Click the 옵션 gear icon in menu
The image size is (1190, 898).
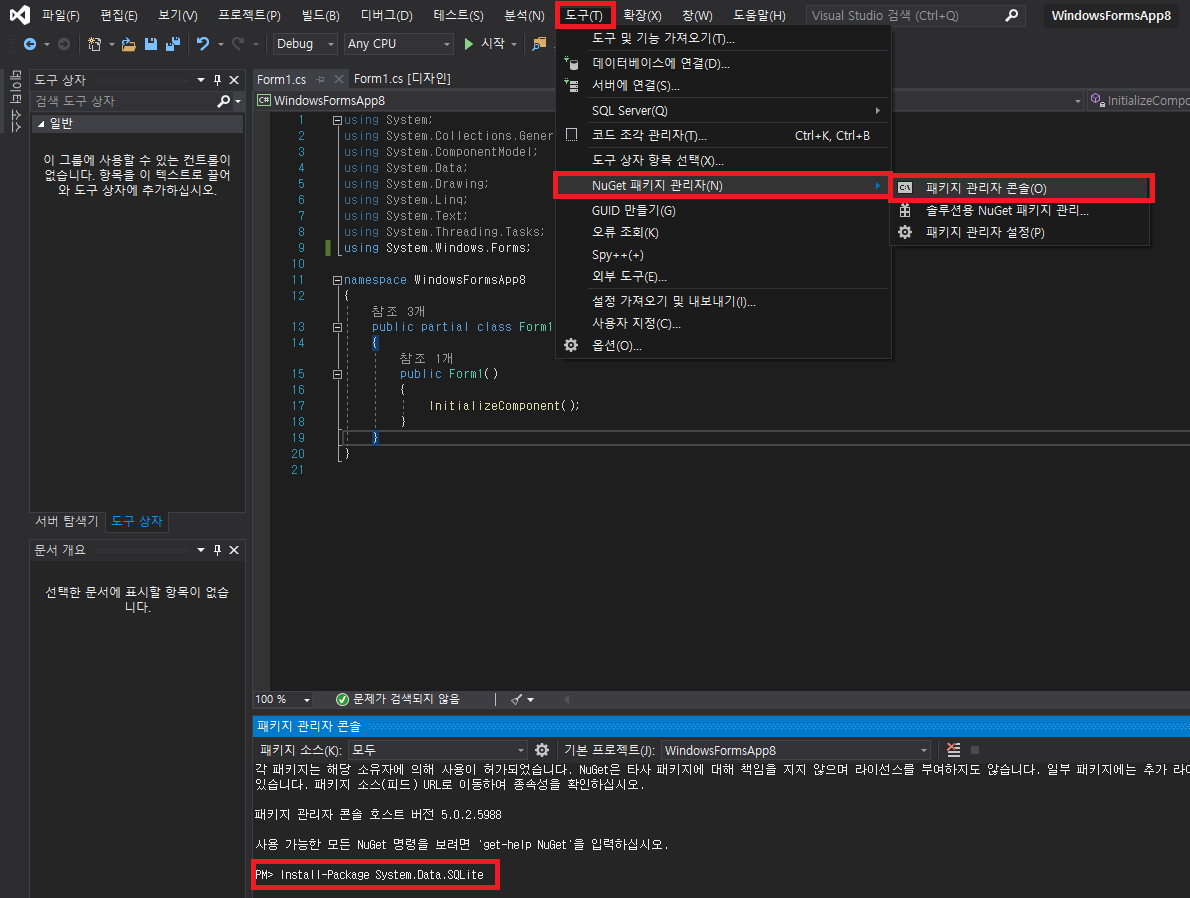pos(571,345)
